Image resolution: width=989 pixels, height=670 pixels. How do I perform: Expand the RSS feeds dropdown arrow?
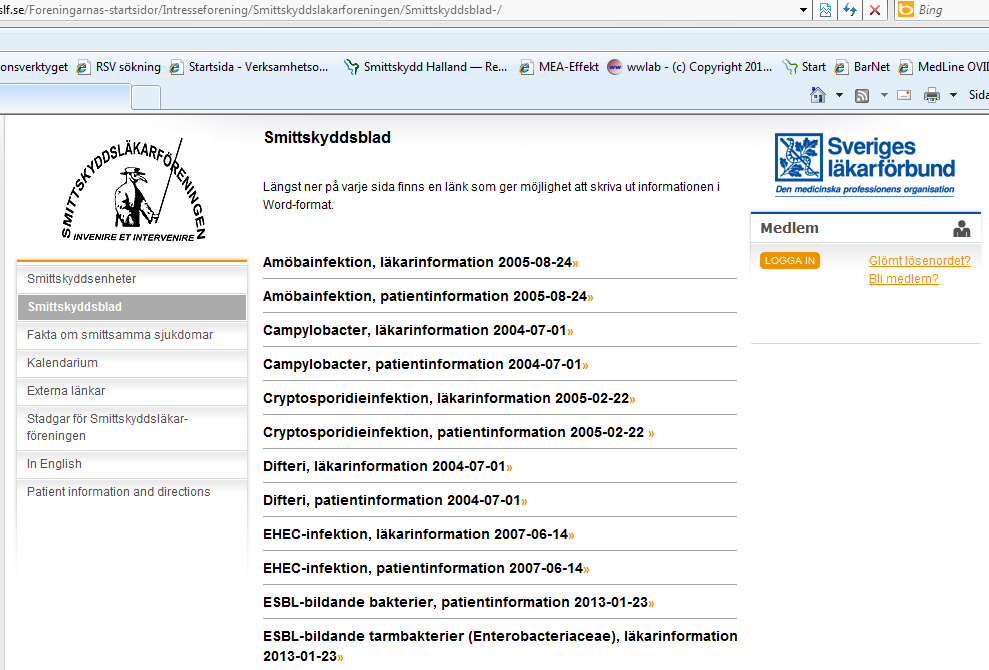click(884, 95)
